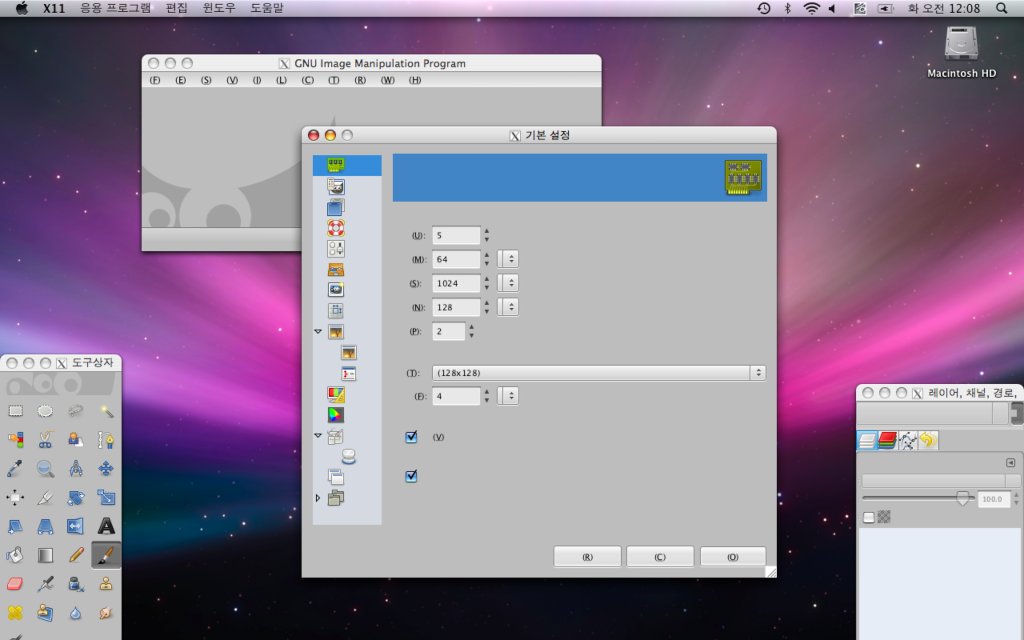
Task: Open unit dropdown beside (S) 1024 field
Action: click(509, 283)
